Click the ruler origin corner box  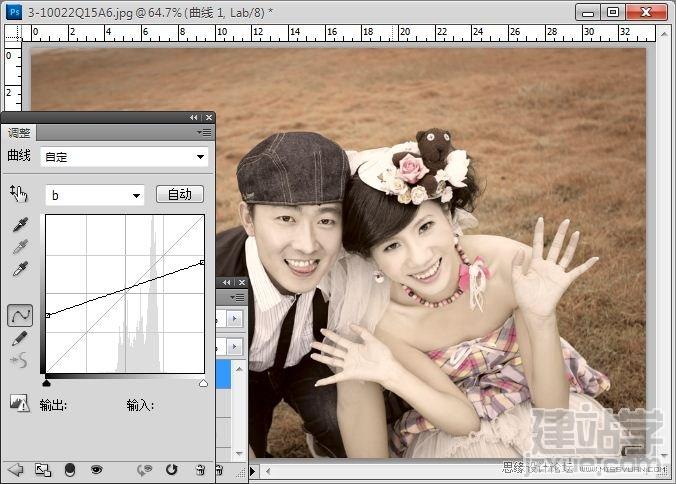tap(13, 33)
